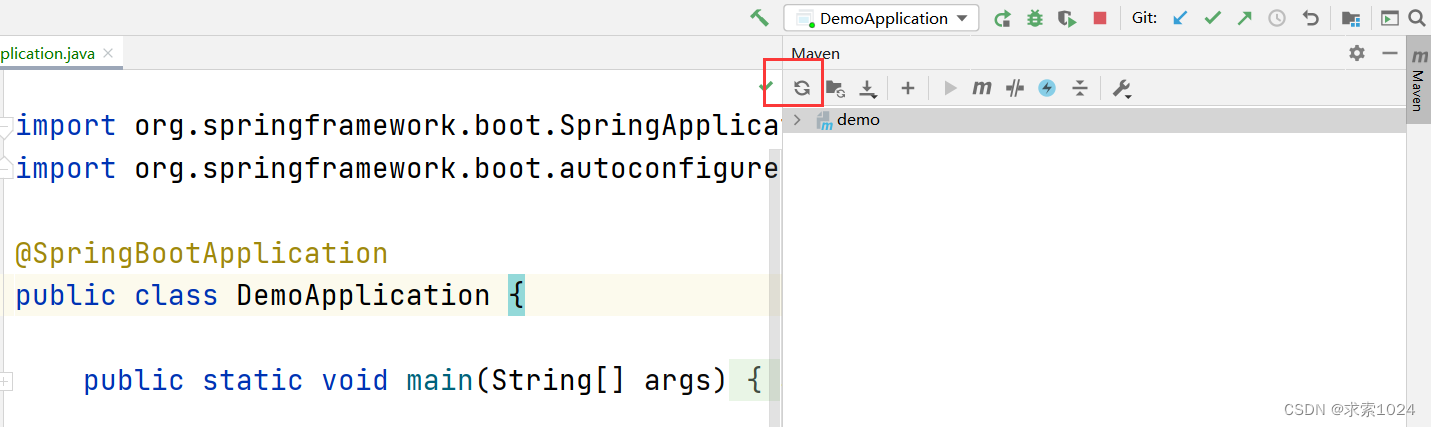Show Git history clock icon
The width and height of the screenshot is (1431, 427).
[1277, 18]
